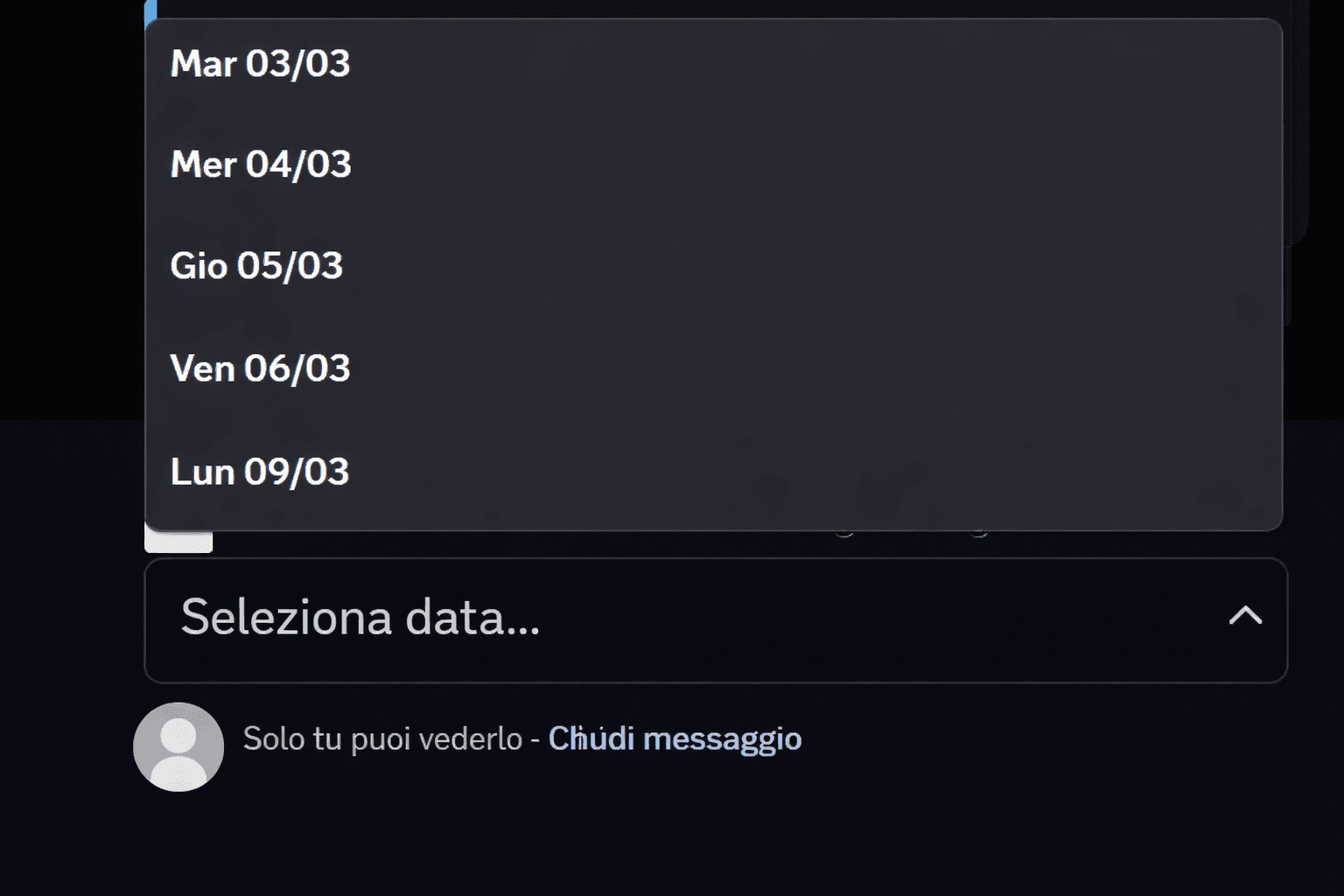1344x896 pixels.
Task: Dismiss the ephemeral message via "Chiudi messaggio"
Action: (x=675, y=738)
